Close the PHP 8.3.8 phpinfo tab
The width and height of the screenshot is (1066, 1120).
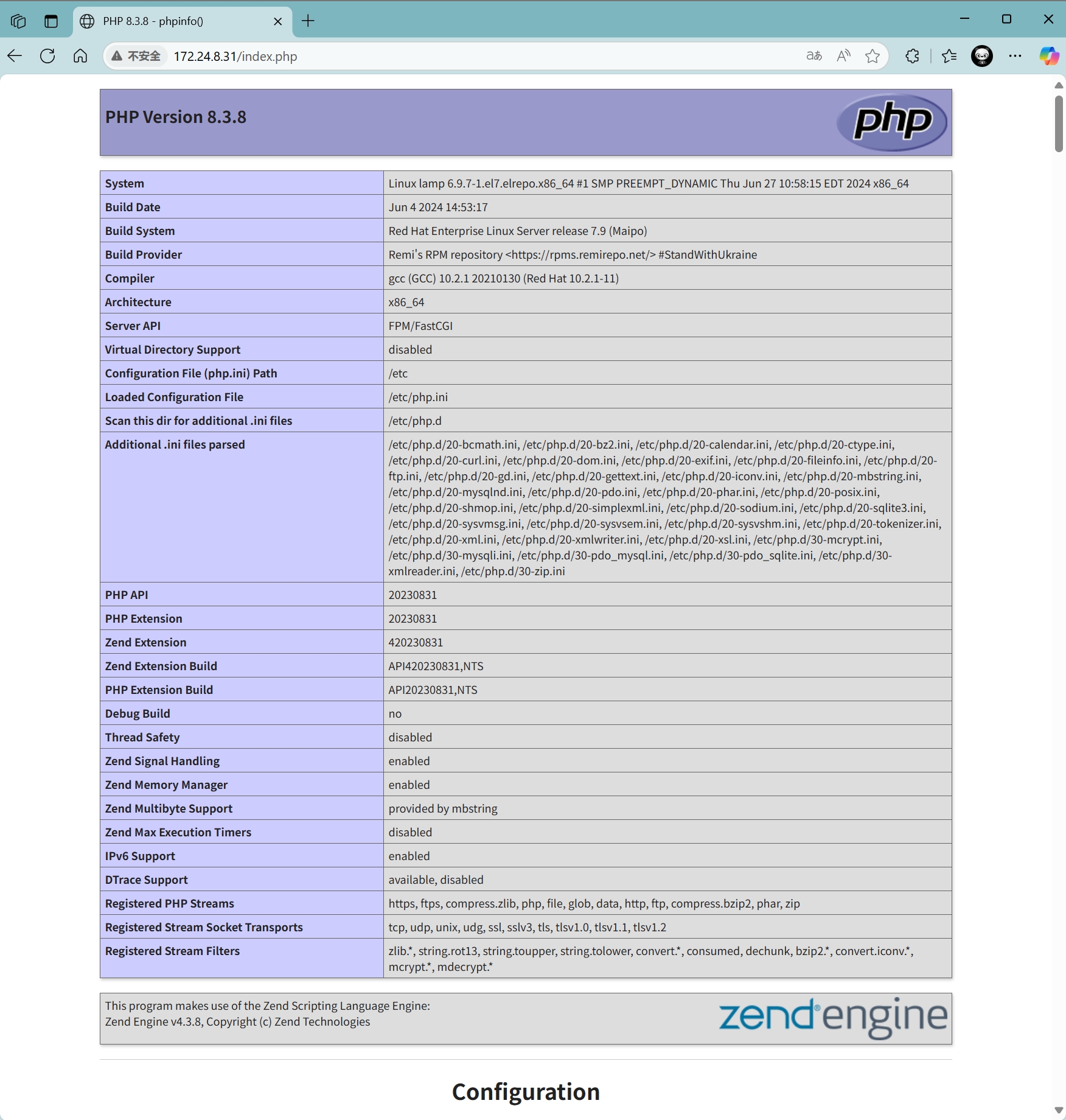278,21
